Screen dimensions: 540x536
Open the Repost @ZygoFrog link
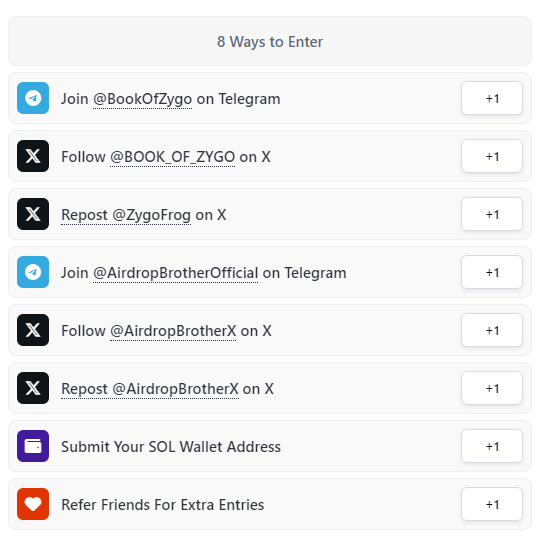coord(126,215)
